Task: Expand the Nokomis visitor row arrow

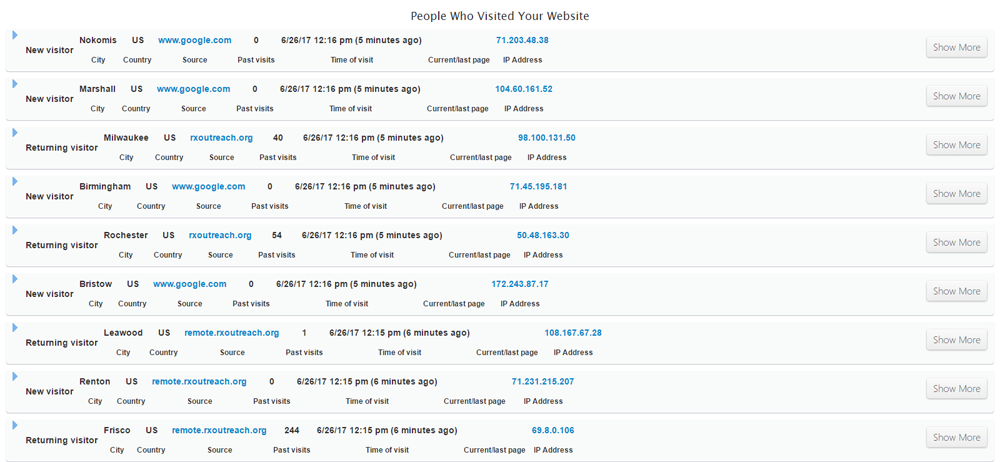Action: 15,34
